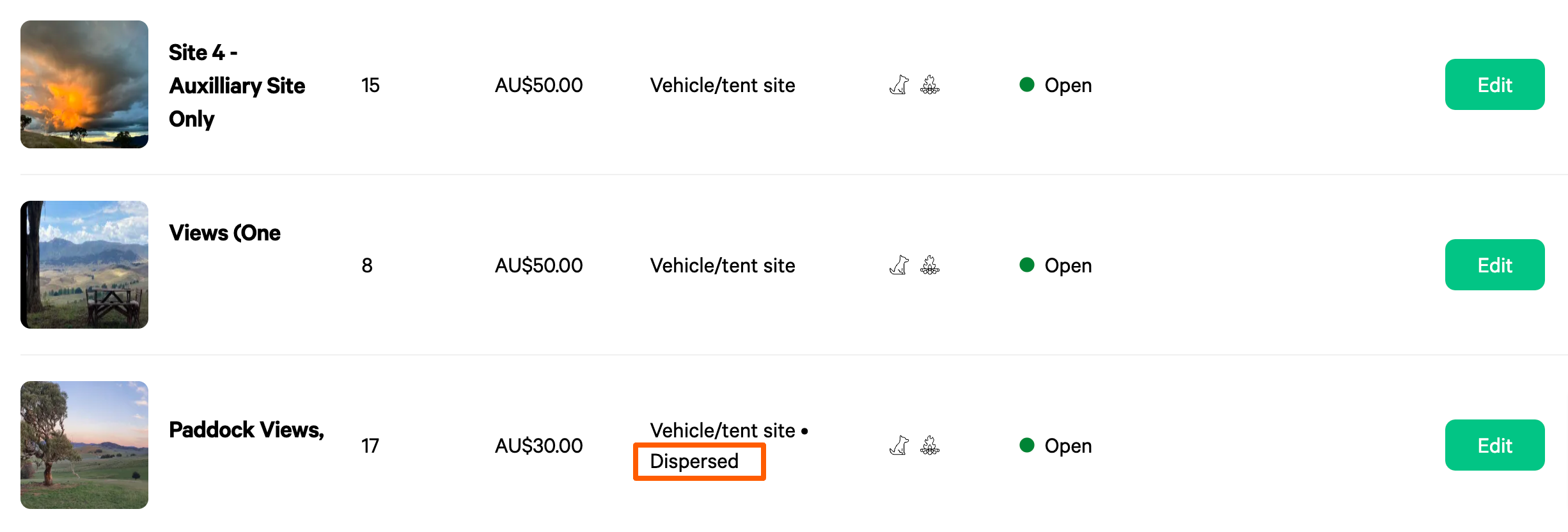
Task: Edit the Views (One listing
Action: coord(1494,265)
